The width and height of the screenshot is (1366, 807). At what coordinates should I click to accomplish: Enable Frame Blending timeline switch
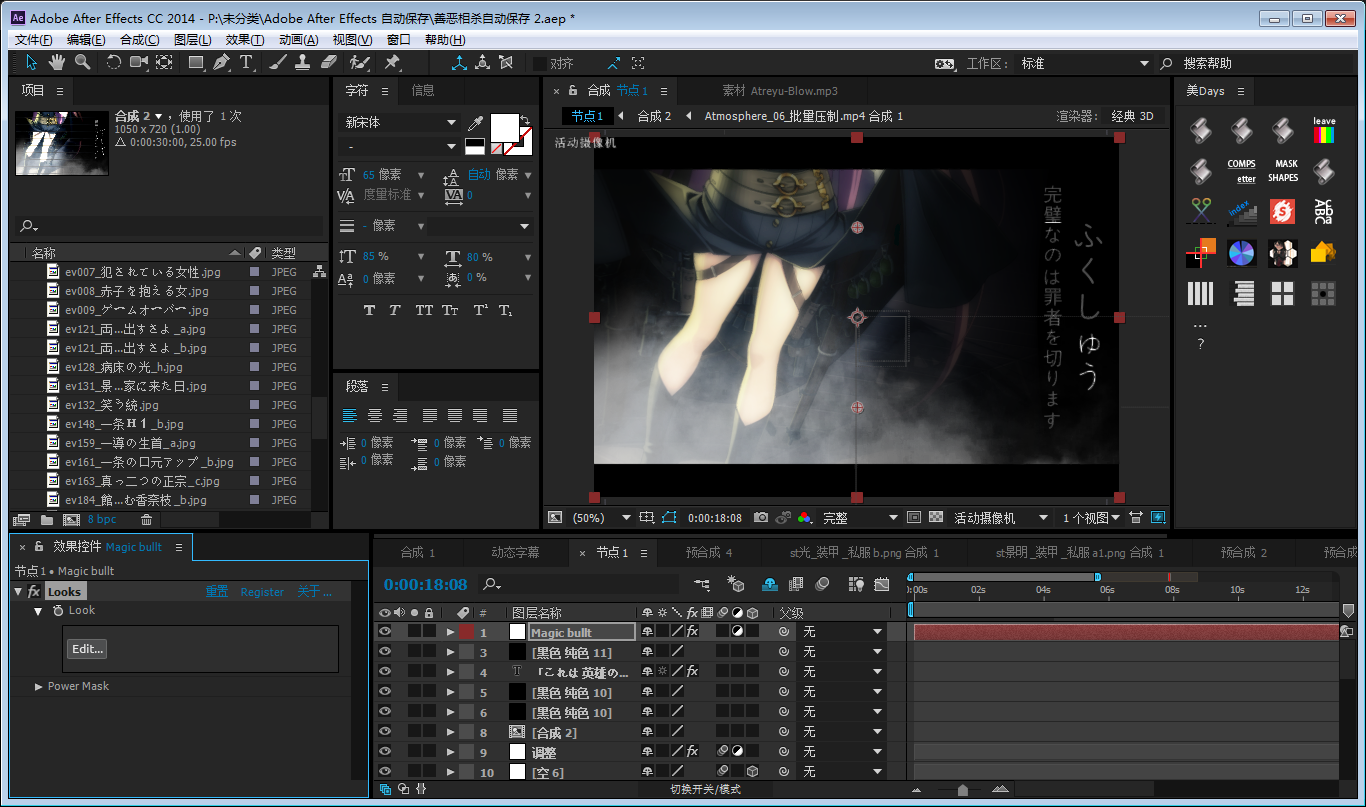[796, 584]
